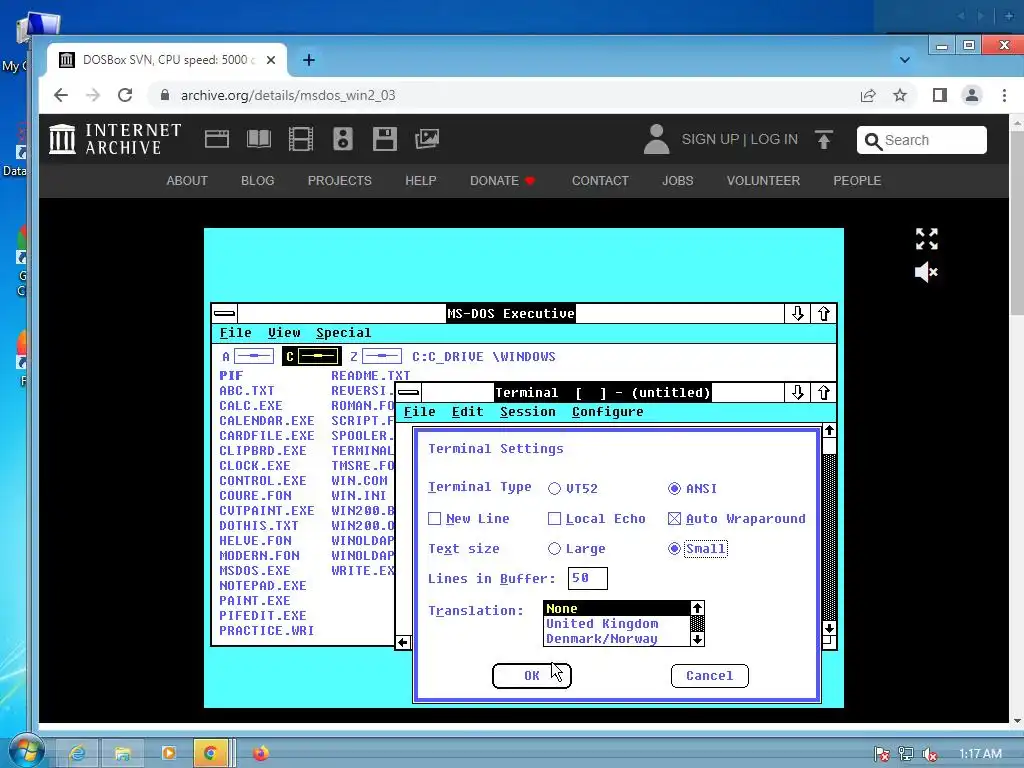Click the upload arrow icon

[x=824, y=139]
